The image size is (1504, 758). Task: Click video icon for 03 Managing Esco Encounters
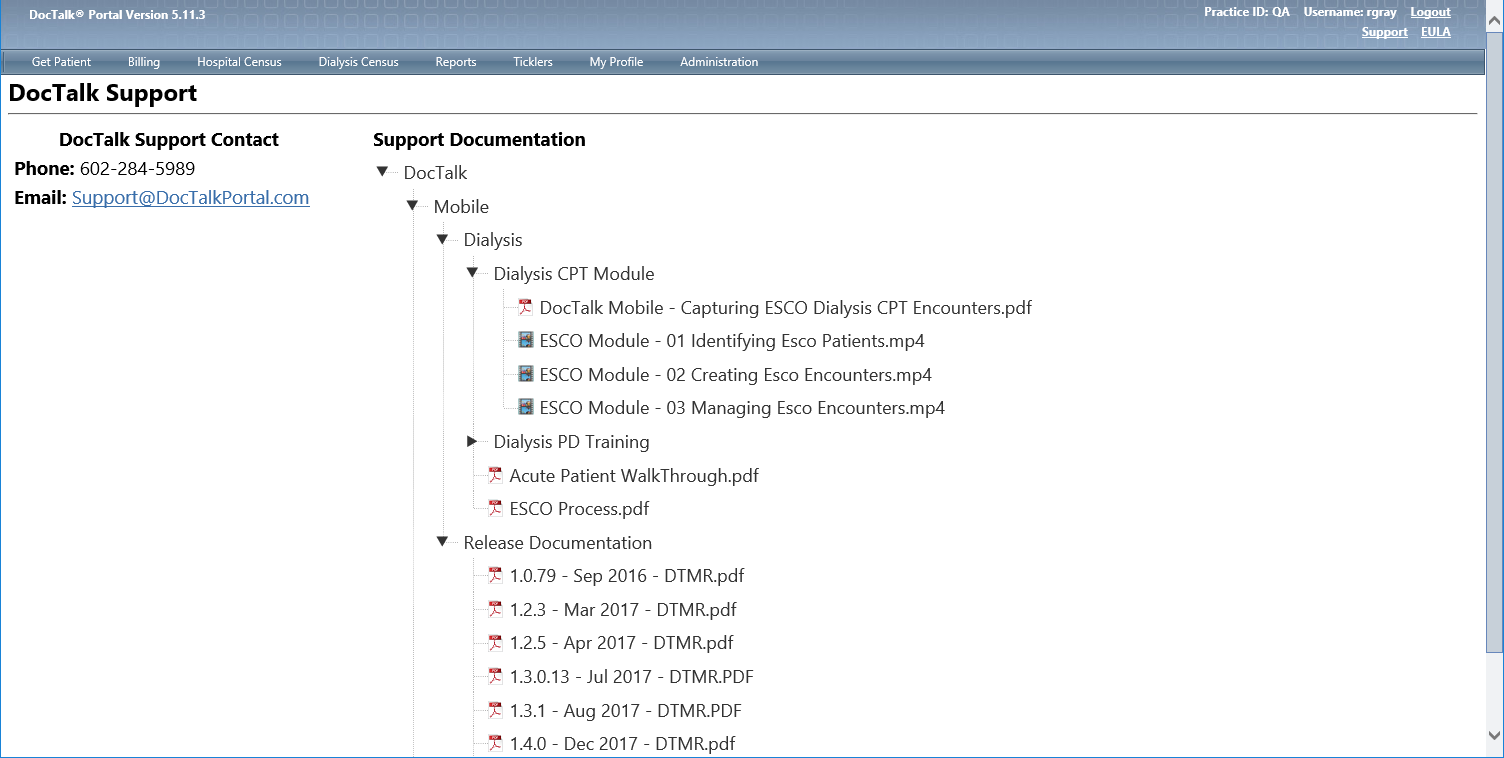525,408
